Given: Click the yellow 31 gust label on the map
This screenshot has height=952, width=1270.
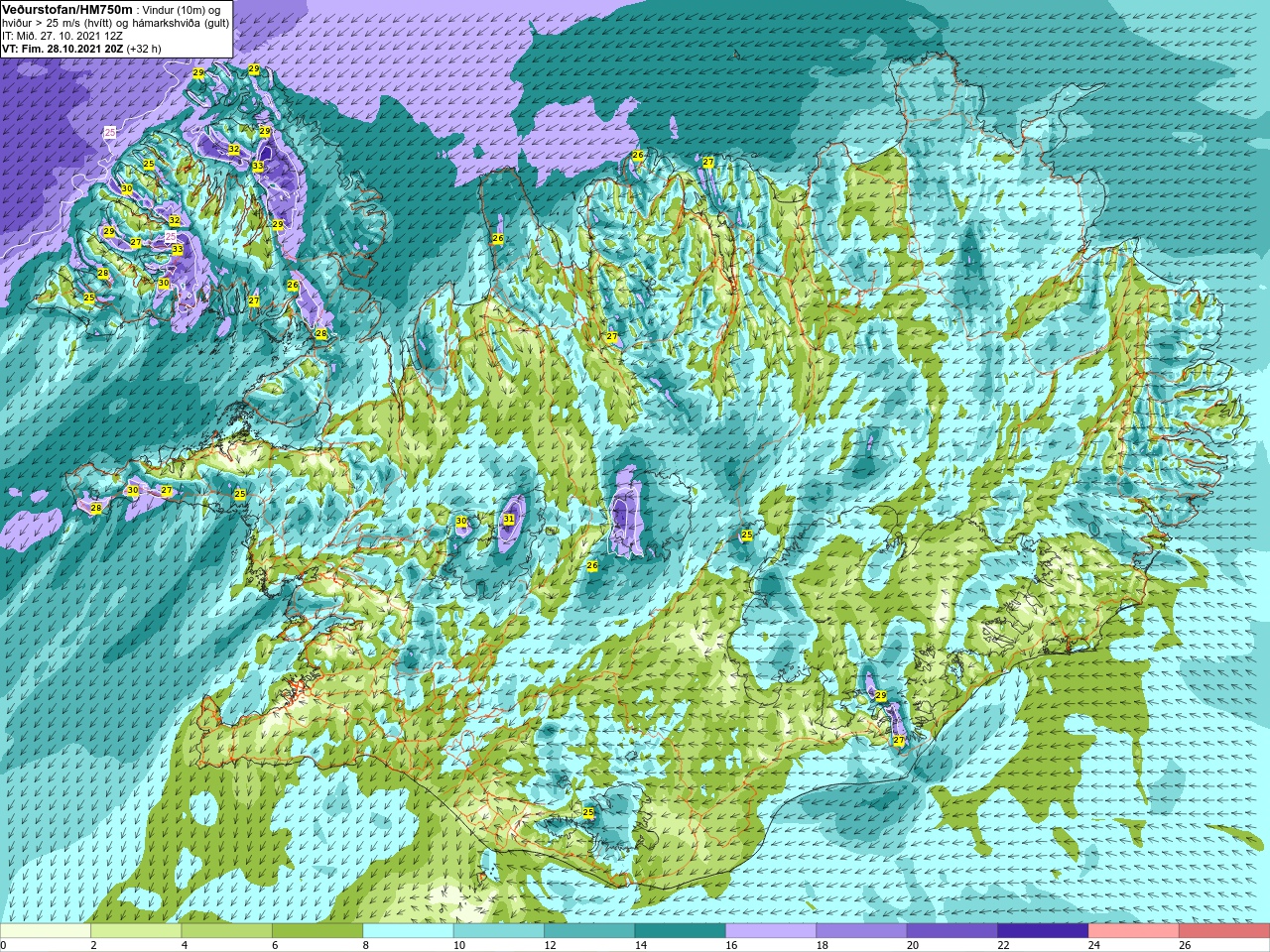Looking at the screenshot, I should [x=509, y=519].
